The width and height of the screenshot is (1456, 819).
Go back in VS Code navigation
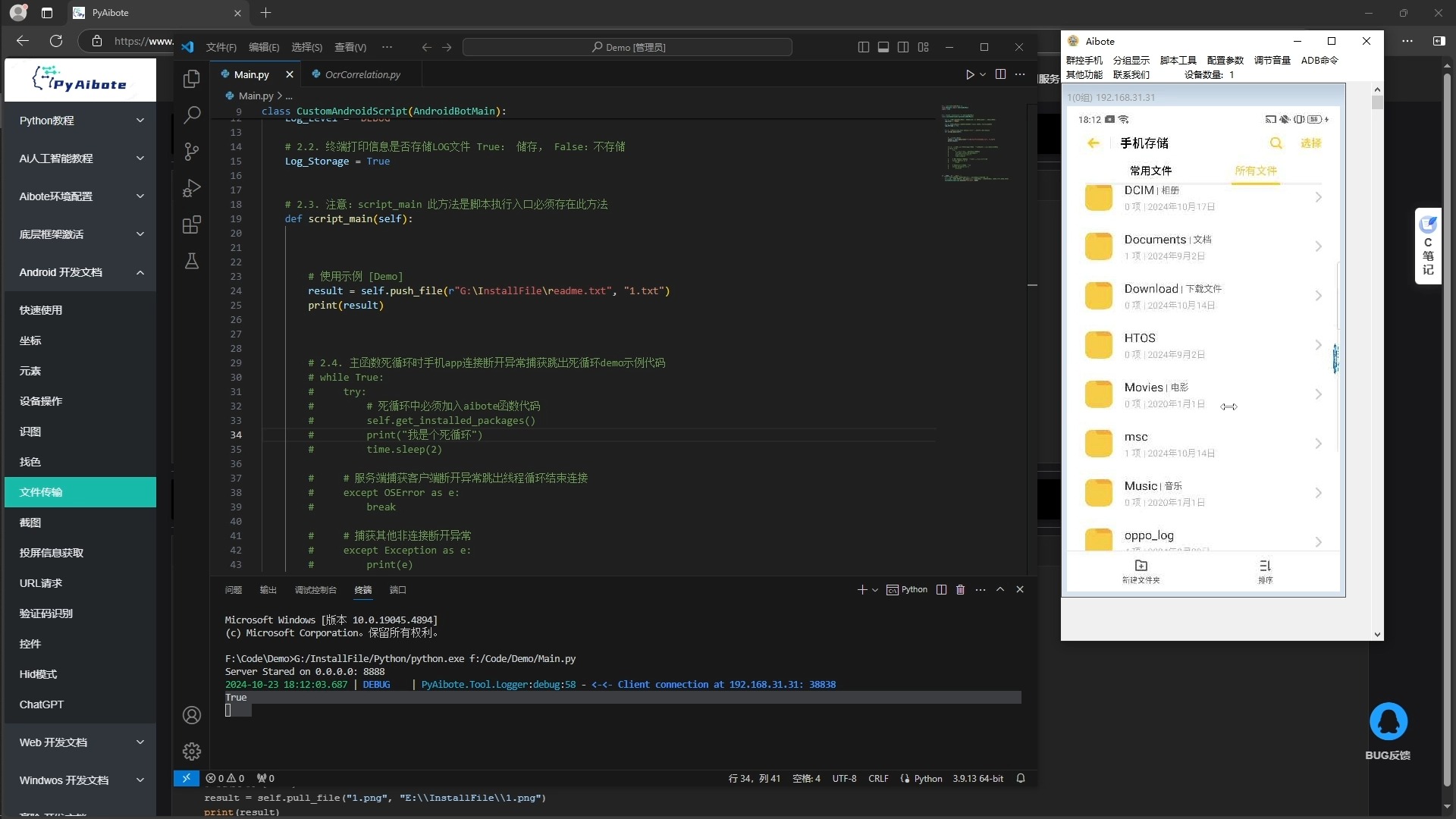point(427,47)
